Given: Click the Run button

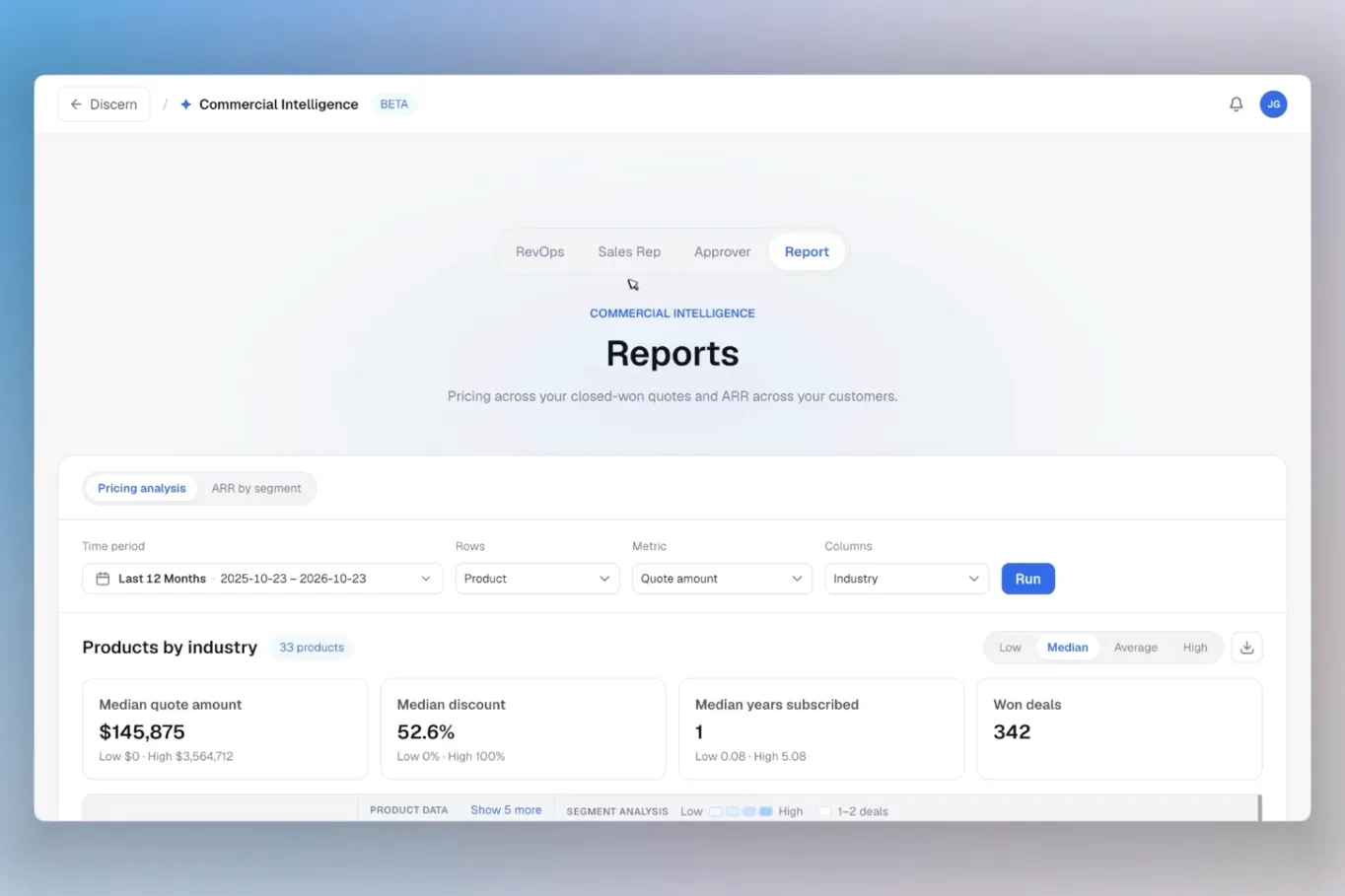Looking at the screenshot, I should pyautogui.click(x=1027, y=579).
